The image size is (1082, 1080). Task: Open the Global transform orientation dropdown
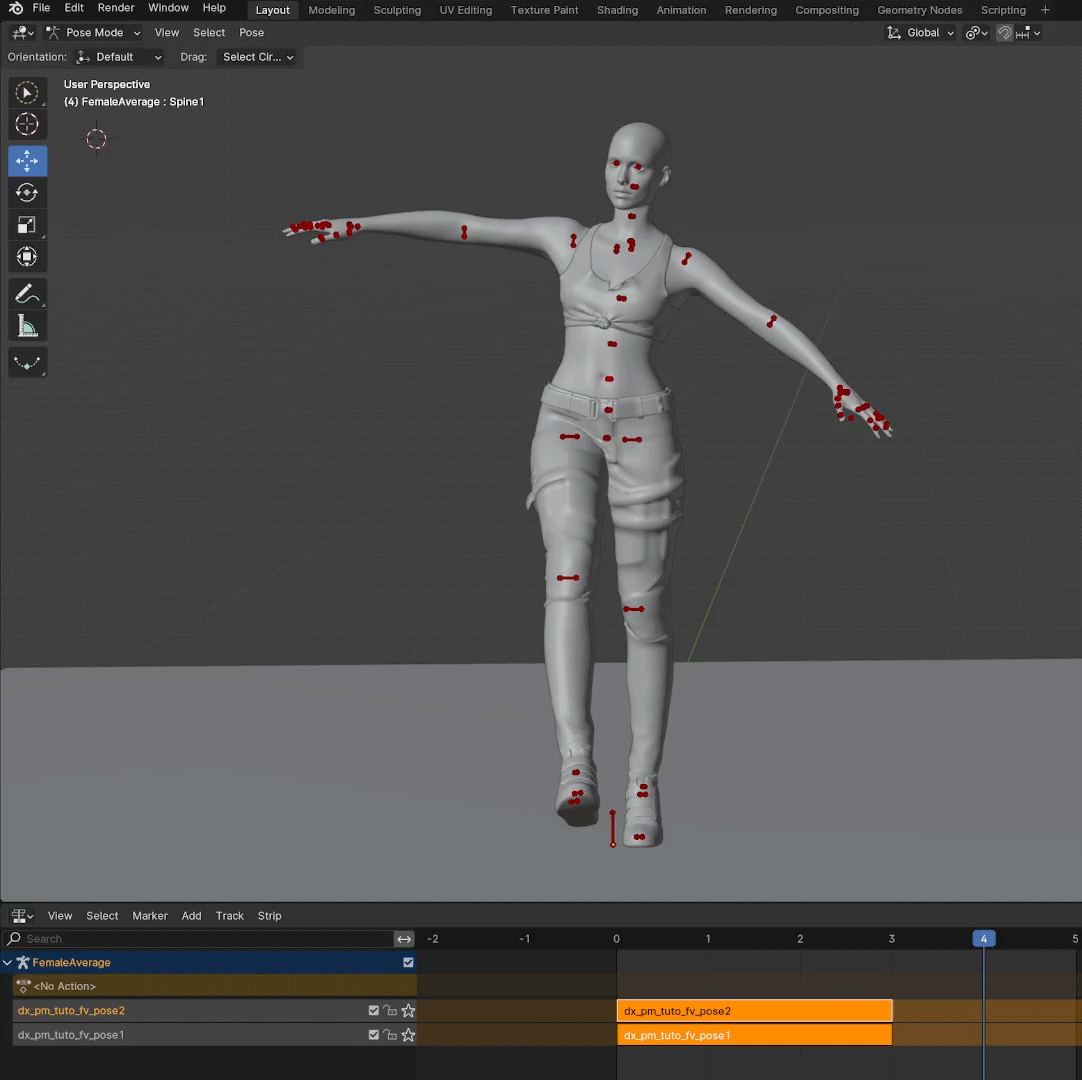point(921,33)
